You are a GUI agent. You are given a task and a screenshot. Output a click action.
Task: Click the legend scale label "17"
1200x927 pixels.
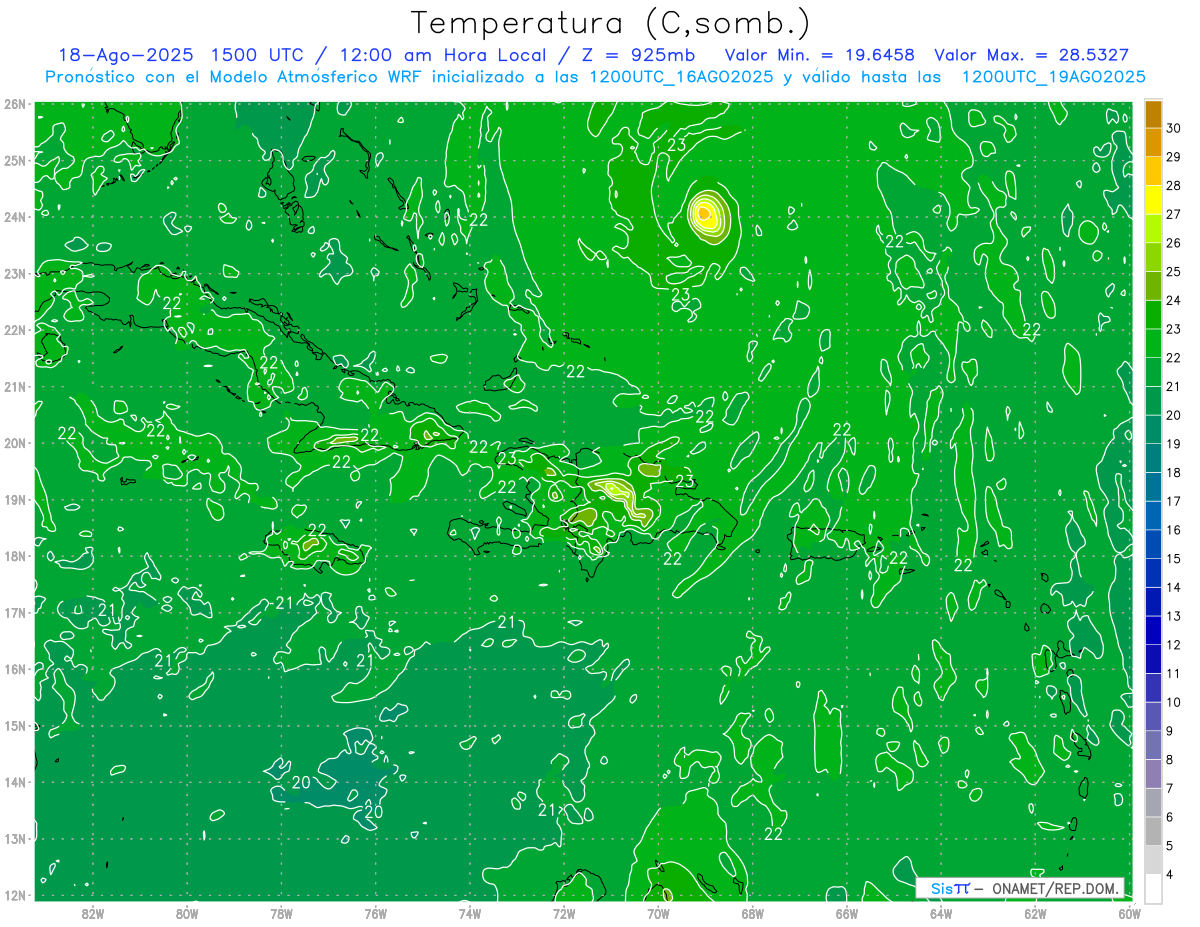click(1173, 501)
